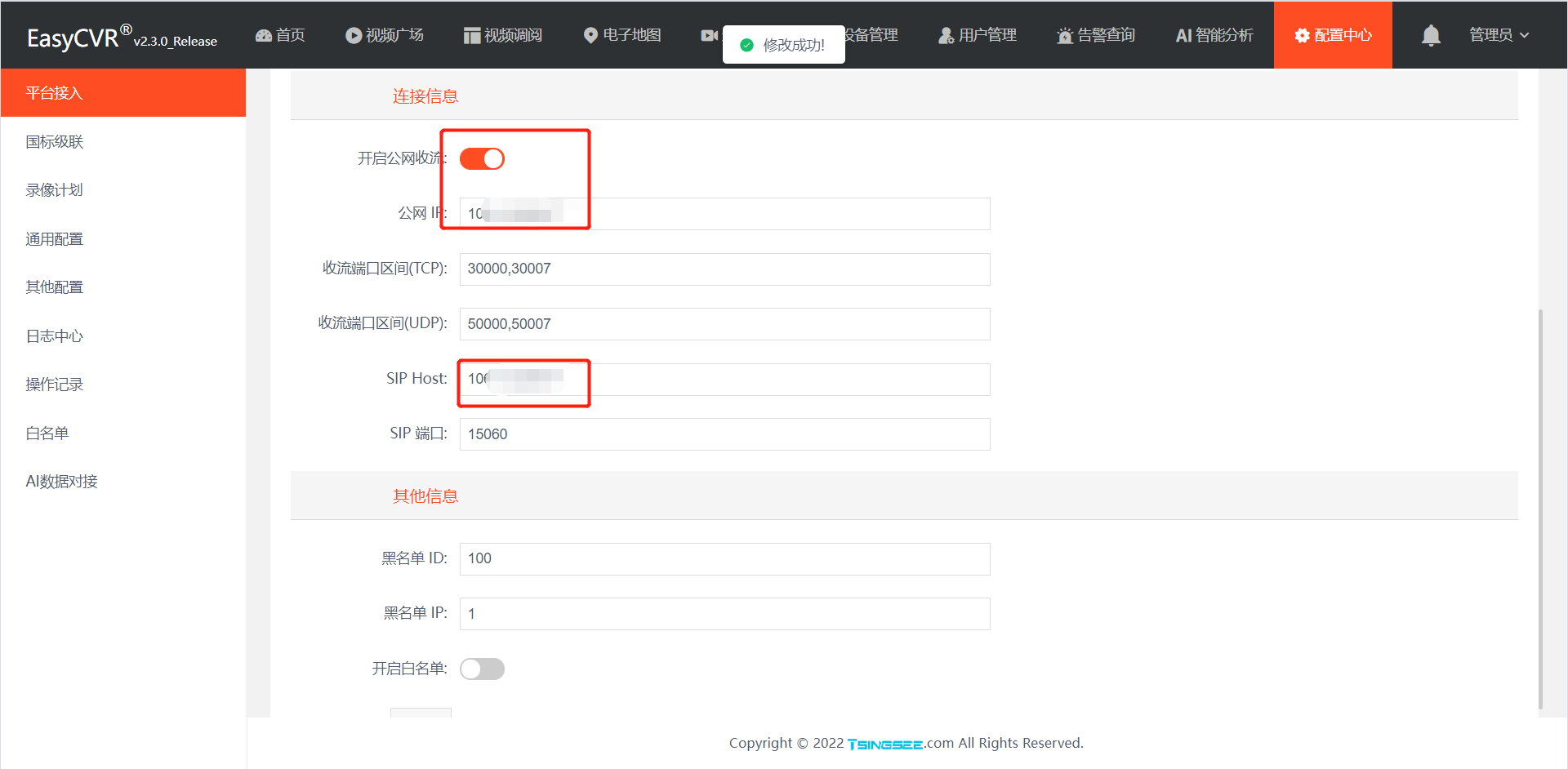This screenshot has width=1568, height=769.
Task: Click the video playback grid icon
Action: click(471, 36)
